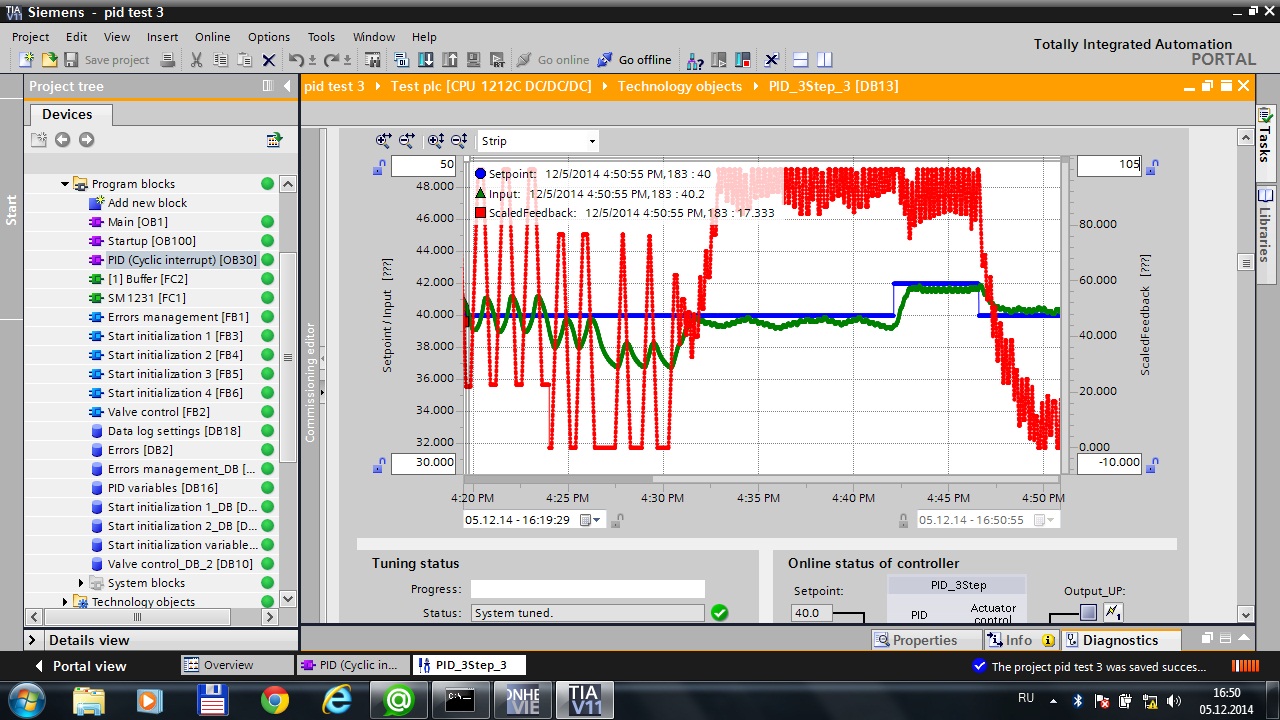Click the Delete X toolbar icon
The height and width of the screenshot is (720, 1280).
269,60
